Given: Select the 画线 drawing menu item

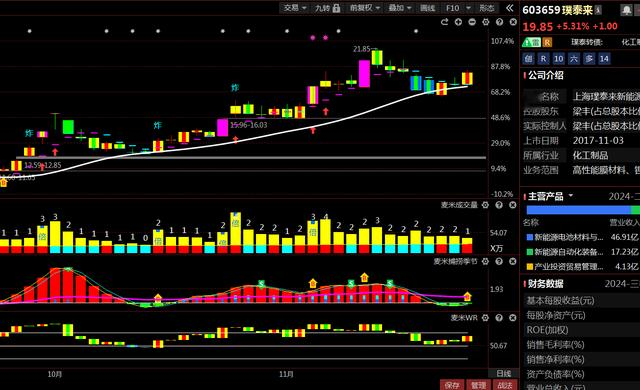Looking at the screenshot, I should [x=427, y=8].
